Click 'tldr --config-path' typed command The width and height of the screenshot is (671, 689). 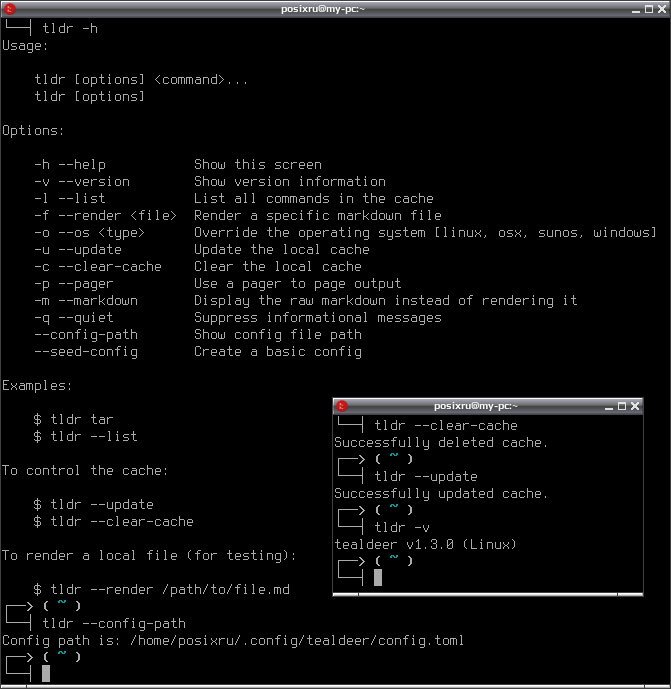coord(114,624)
